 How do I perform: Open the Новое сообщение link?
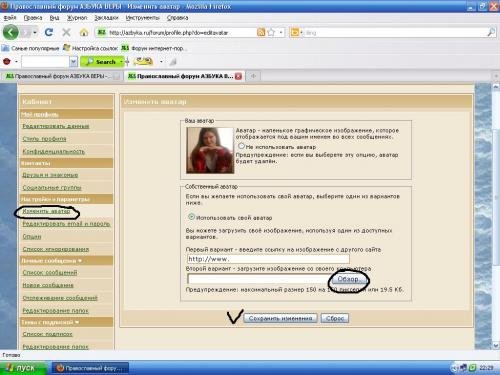[48, 285]
